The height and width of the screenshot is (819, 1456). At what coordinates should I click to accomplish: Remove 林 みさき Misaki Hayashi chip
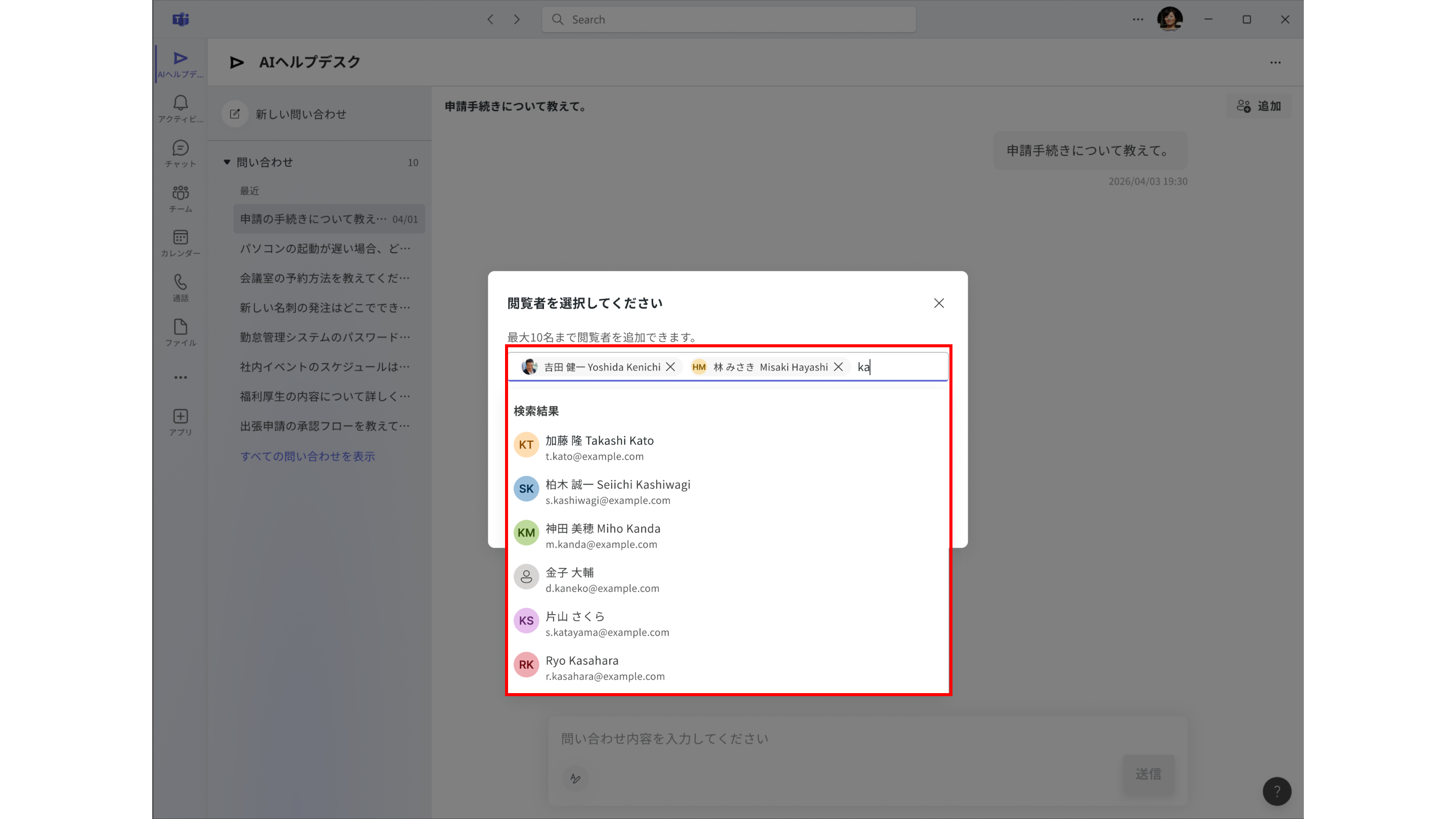pos(838,367)
